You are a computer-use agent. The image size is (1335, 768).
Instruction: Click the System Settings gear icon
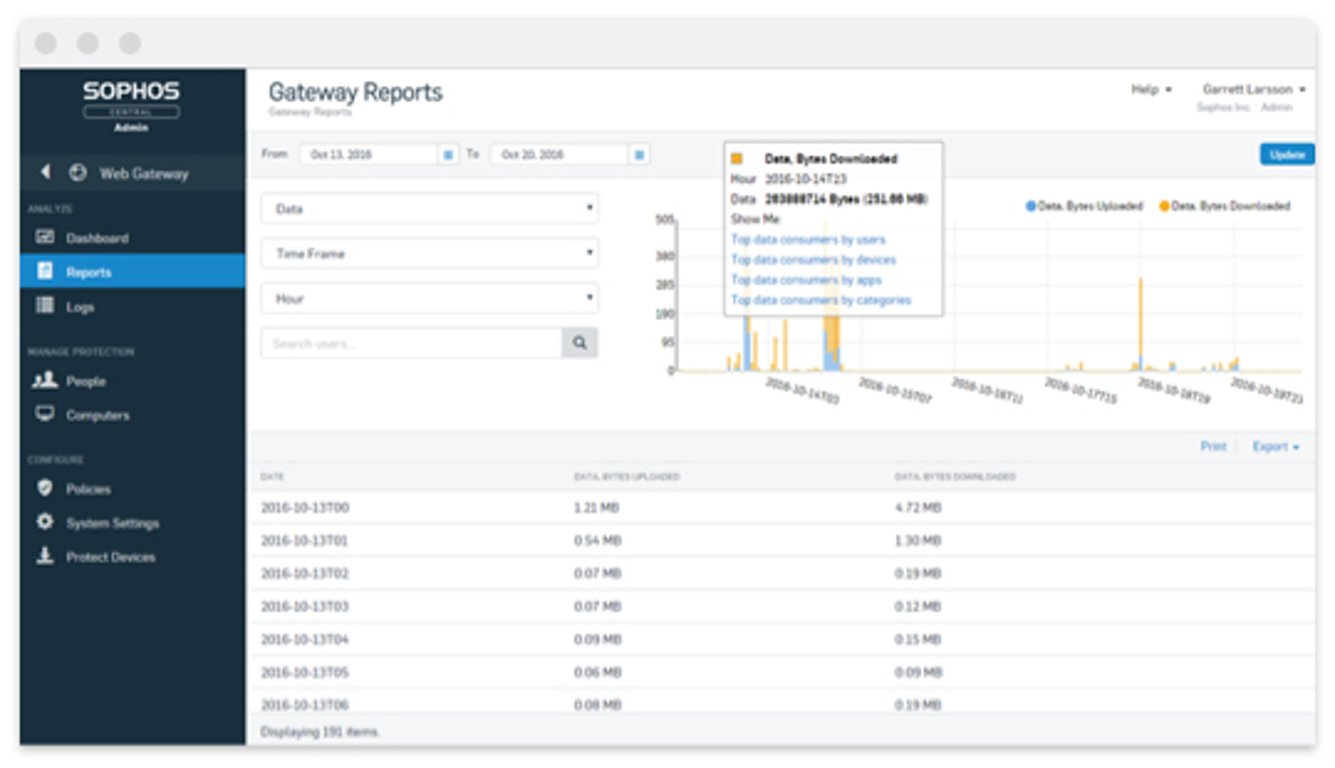[x=45, y=523]
